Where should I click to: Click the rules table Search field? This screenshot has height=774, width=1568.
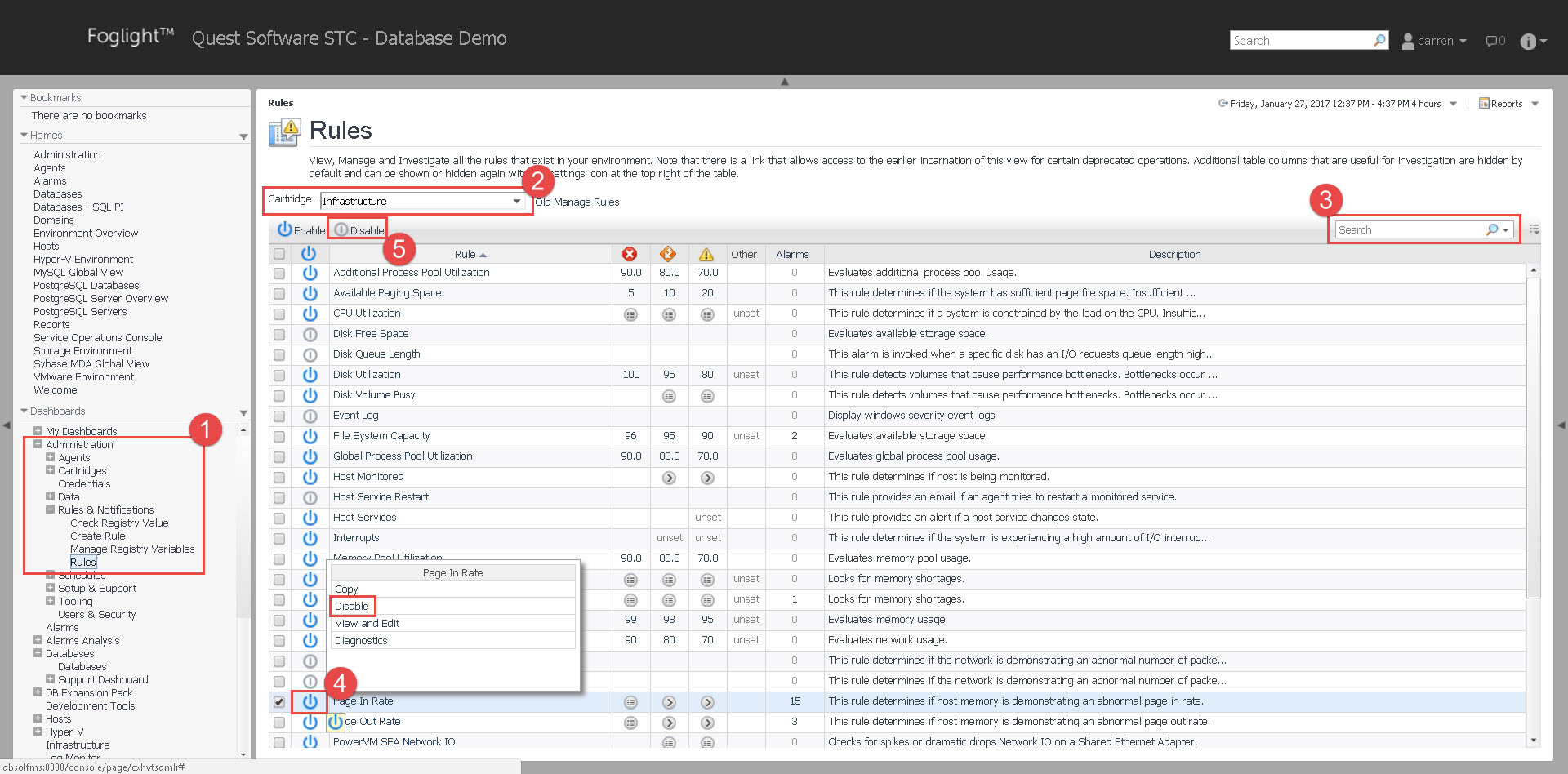coord(1409,230)
